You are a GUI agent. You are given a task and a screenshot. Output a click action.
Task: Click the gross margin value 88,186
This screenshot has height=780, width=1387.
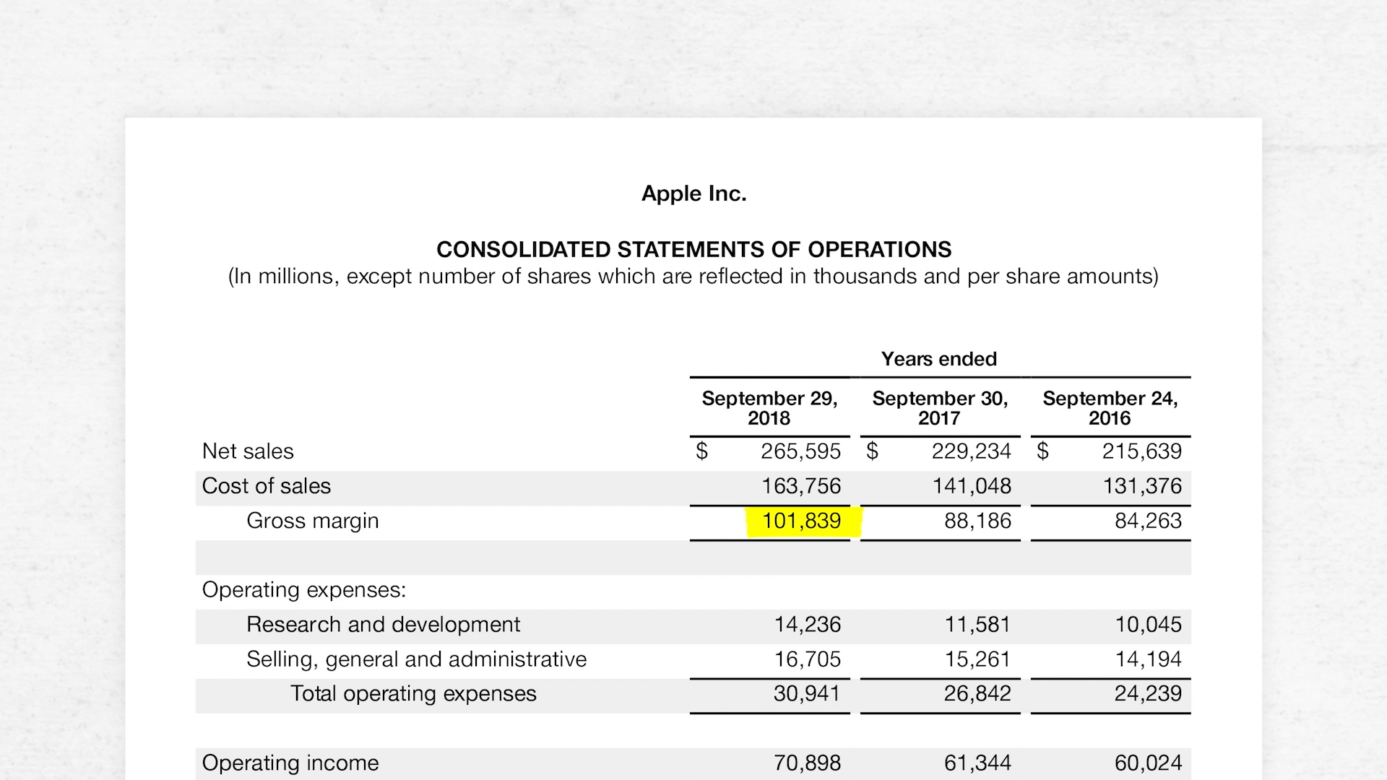click(x=978, y=521)
